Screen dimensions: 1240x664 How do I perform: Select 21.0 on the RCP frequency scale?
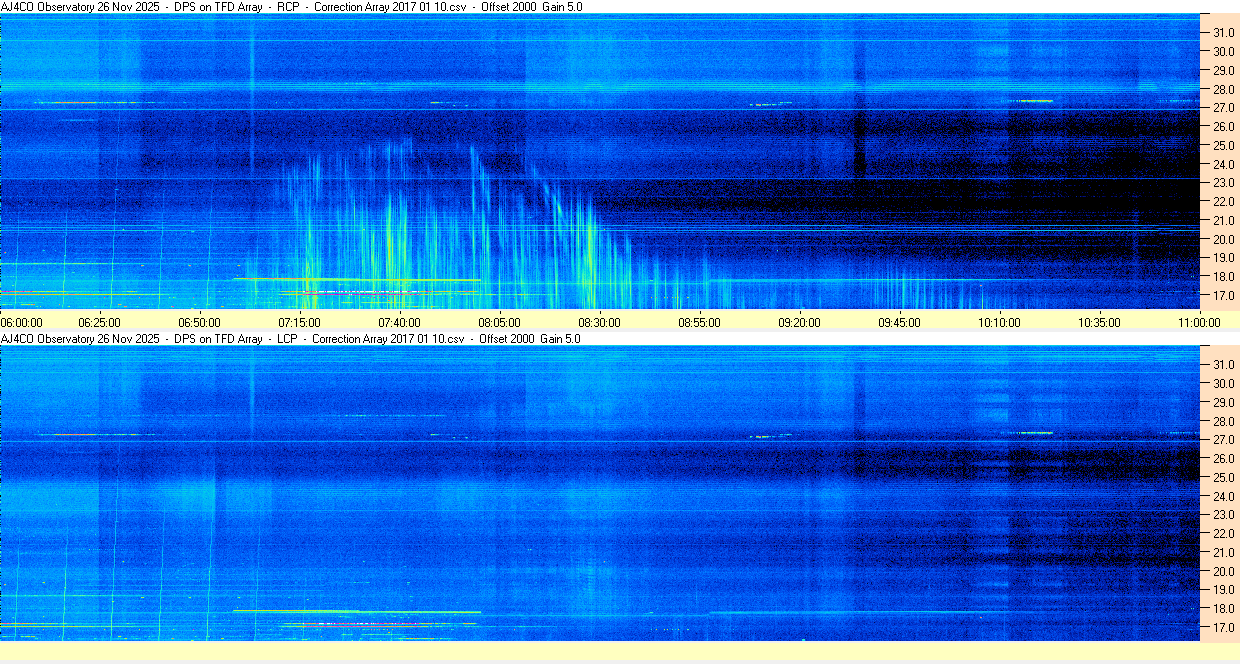(x=1223, y=221)
